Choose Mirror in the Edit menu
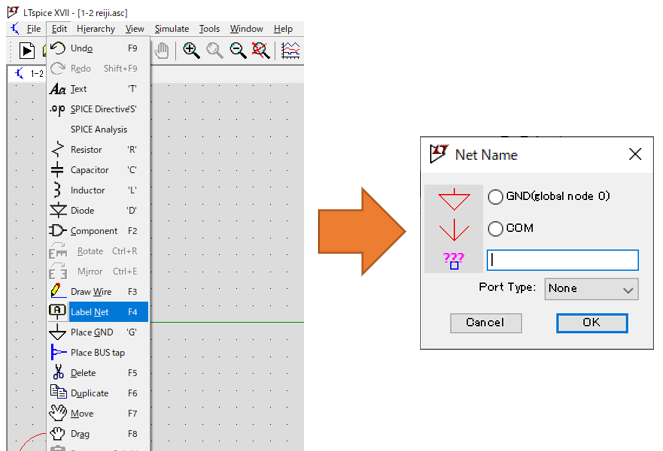Image resolution: width=663 pixels, height=451 pixels. click(99, 271)
